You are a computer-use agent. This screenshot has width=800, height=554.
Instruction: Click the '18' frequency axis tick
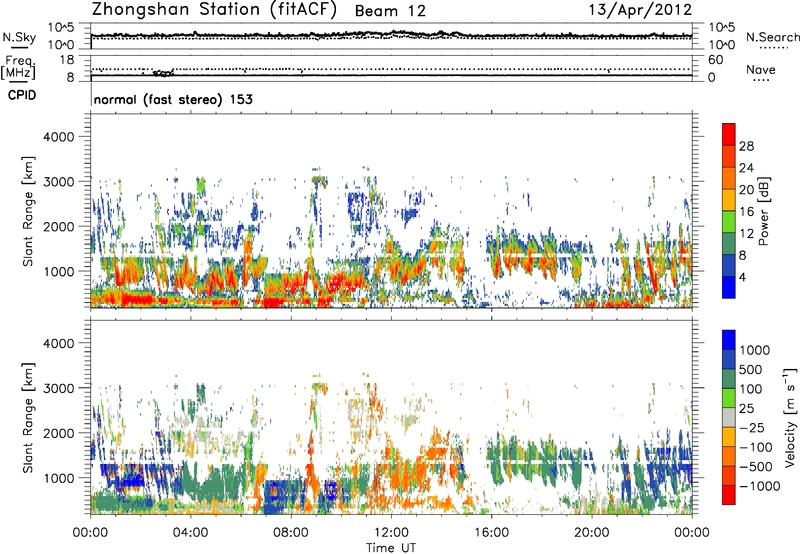[x=67, y=60]
